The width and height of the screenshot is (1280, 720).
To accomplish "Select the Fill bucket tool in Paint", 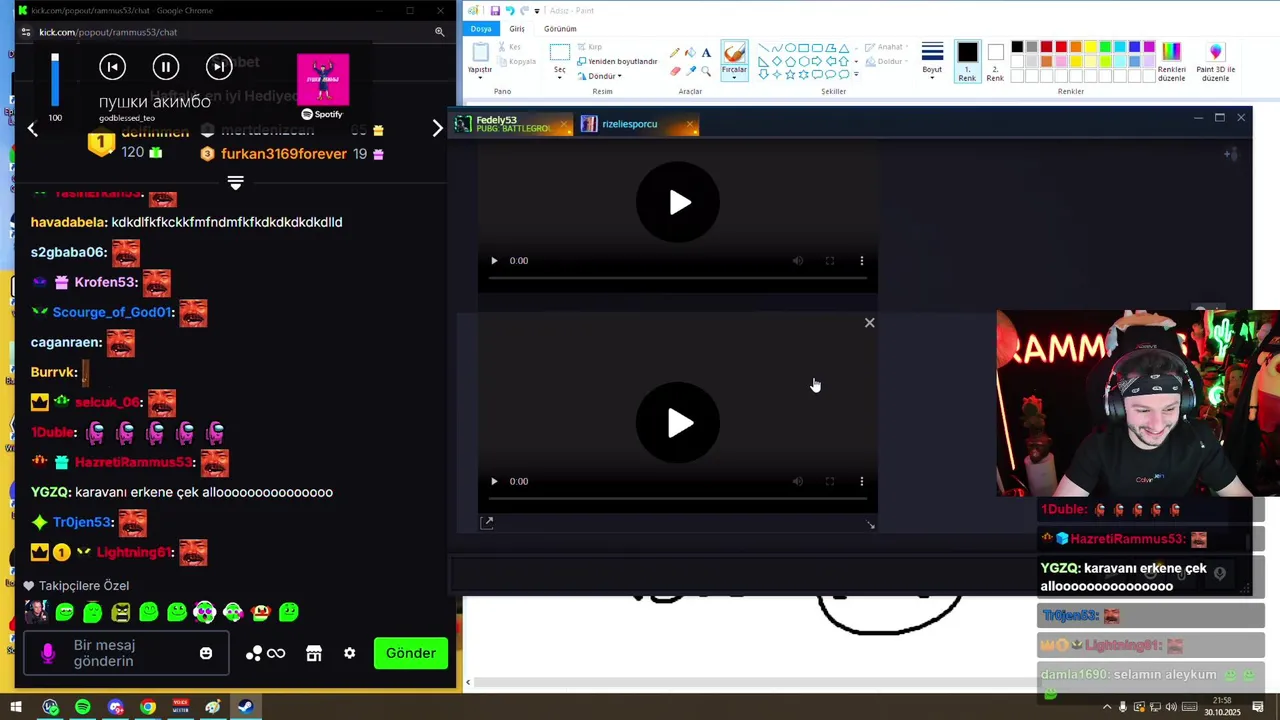I will point(690,52).
